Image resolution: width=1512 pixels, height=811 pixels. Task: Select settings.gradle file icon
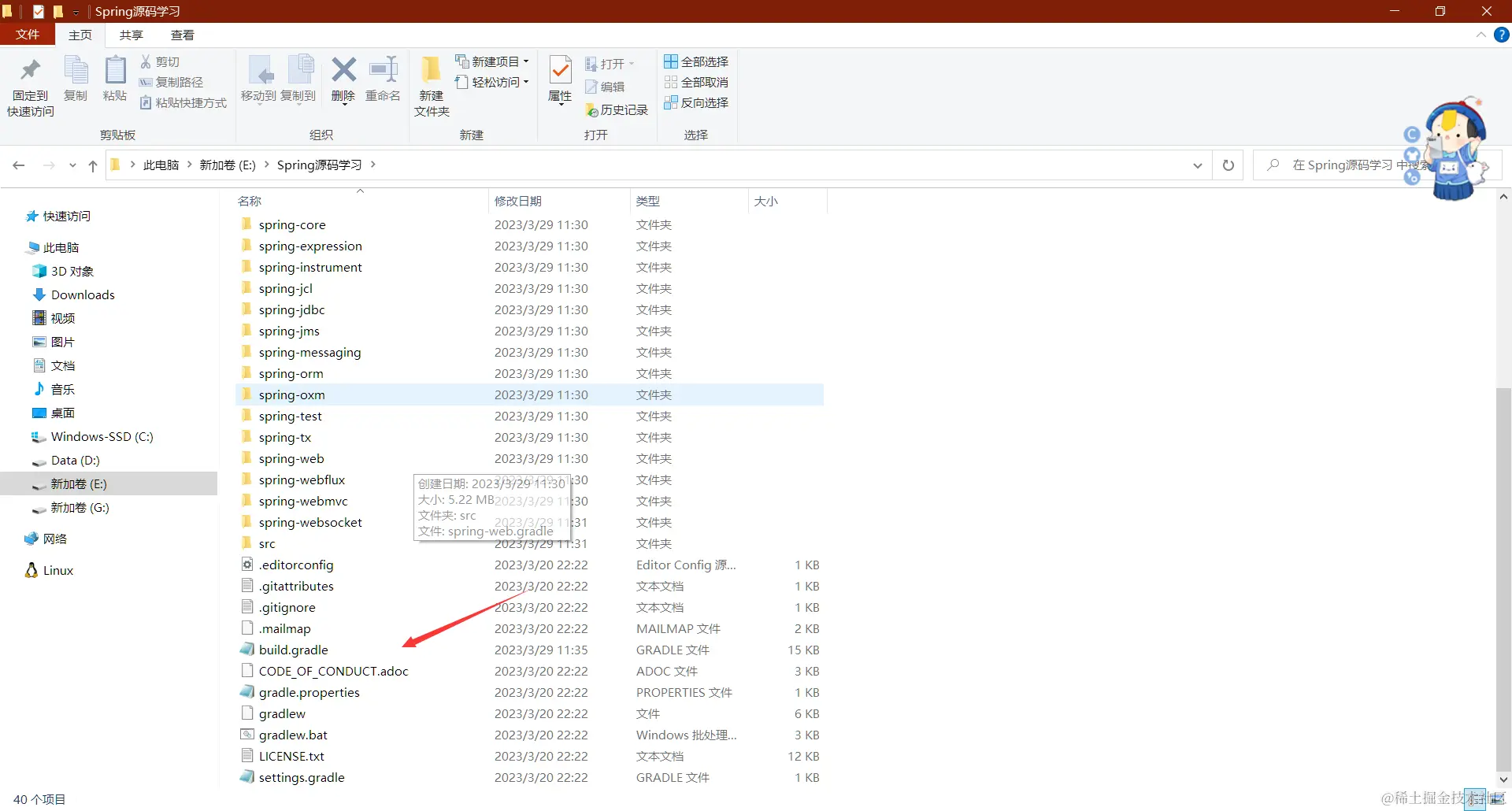pyautogui.click(x=247, y=777)
